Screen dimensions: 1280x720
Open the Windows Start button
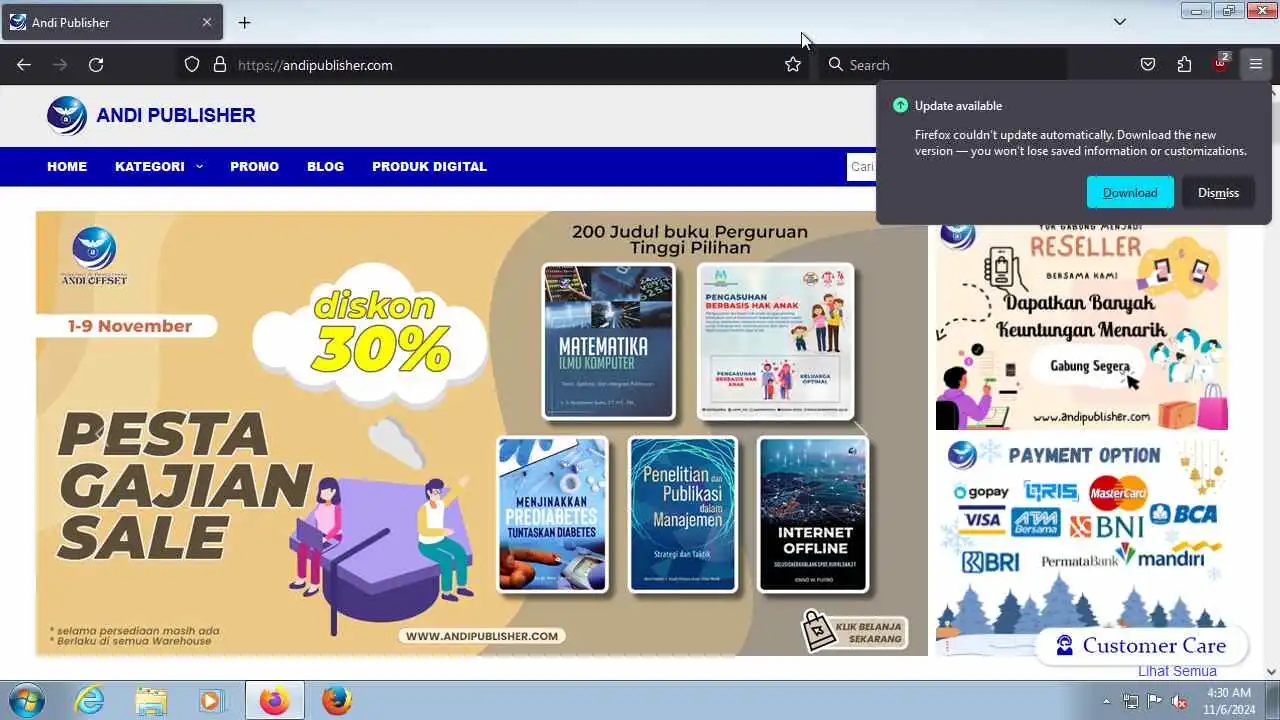(x=26, y=700)
